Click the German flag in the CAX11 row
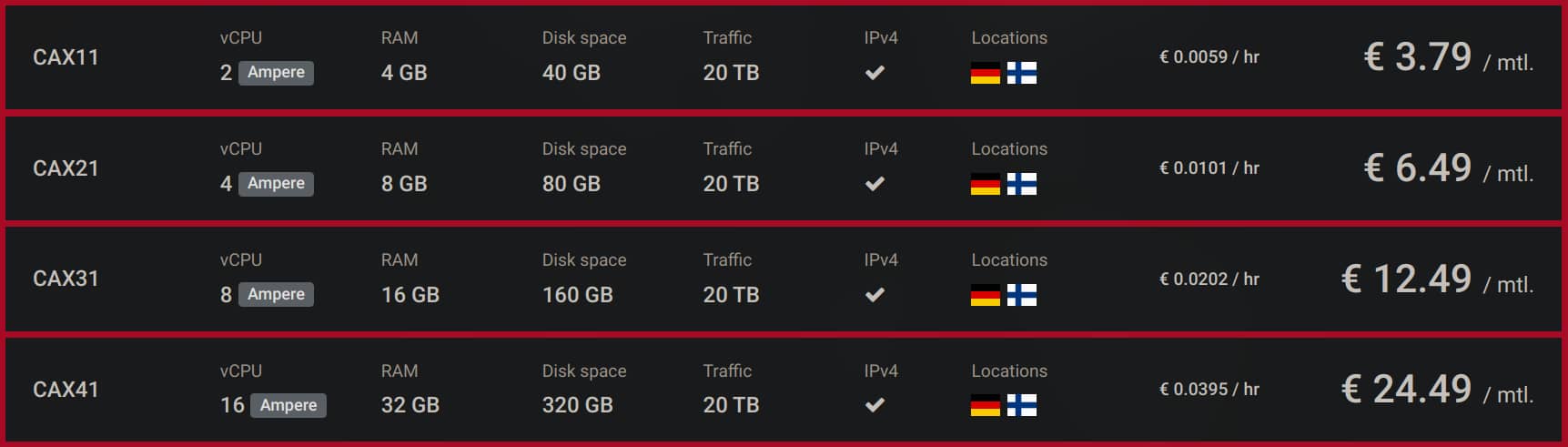 point(985,73)
